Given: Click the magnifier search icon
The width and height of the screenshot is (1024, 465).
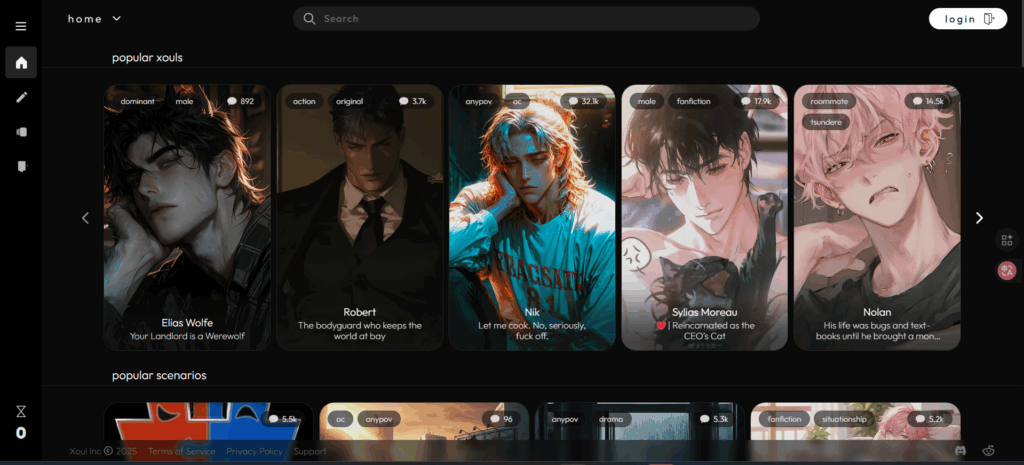Looking at the screenshot, I should [309, 19].
